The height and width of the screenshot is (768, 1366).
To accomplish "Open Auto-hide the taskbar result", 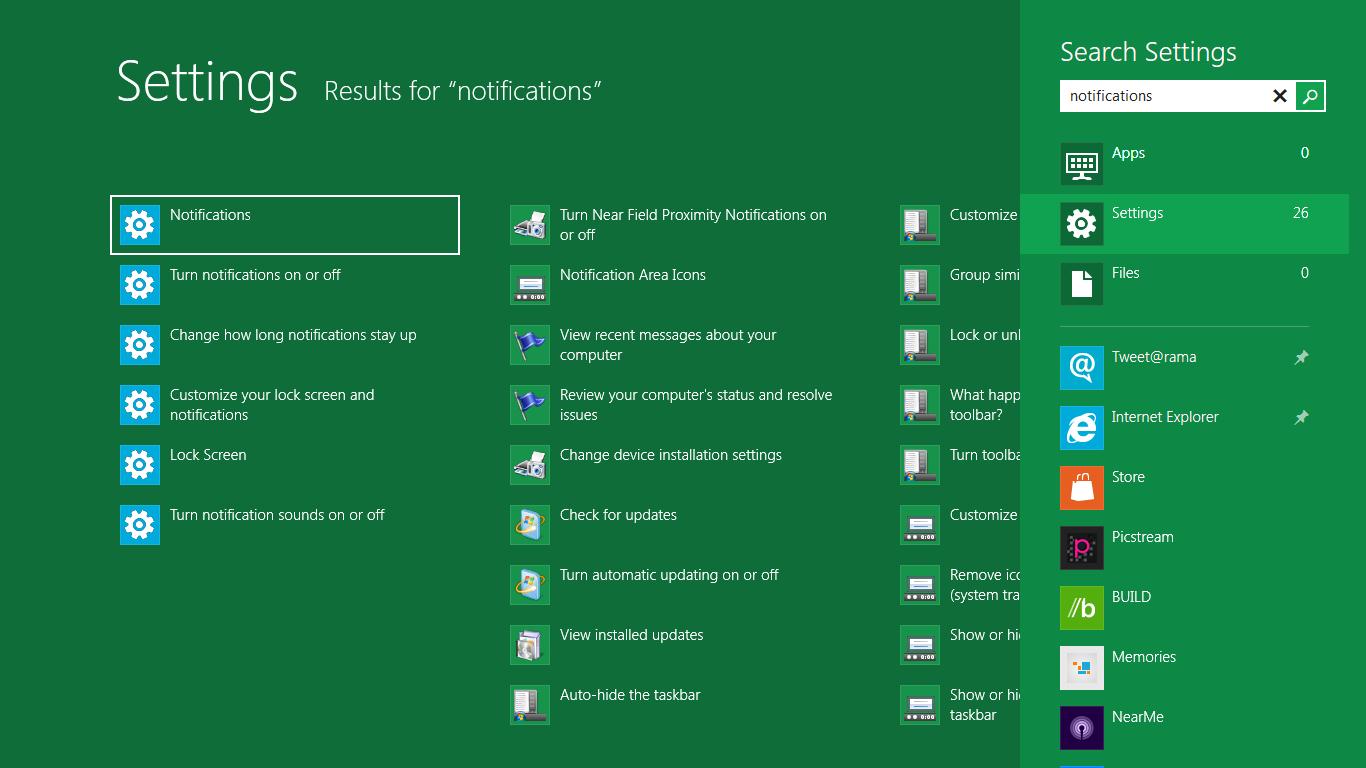I will [675, 705].
